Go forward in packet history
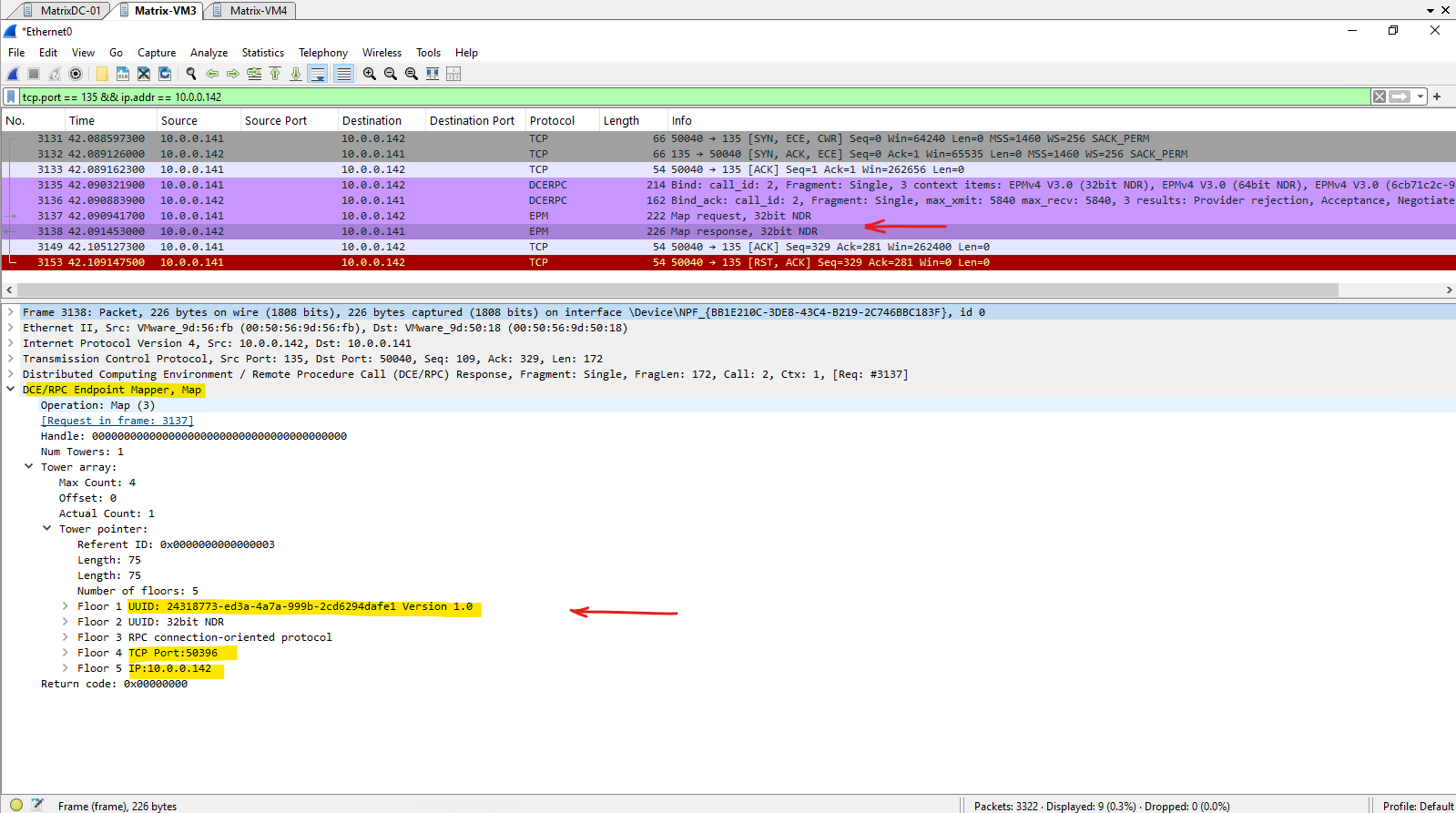The height and width of the screenshot is (813, 1456). point(233,74)
